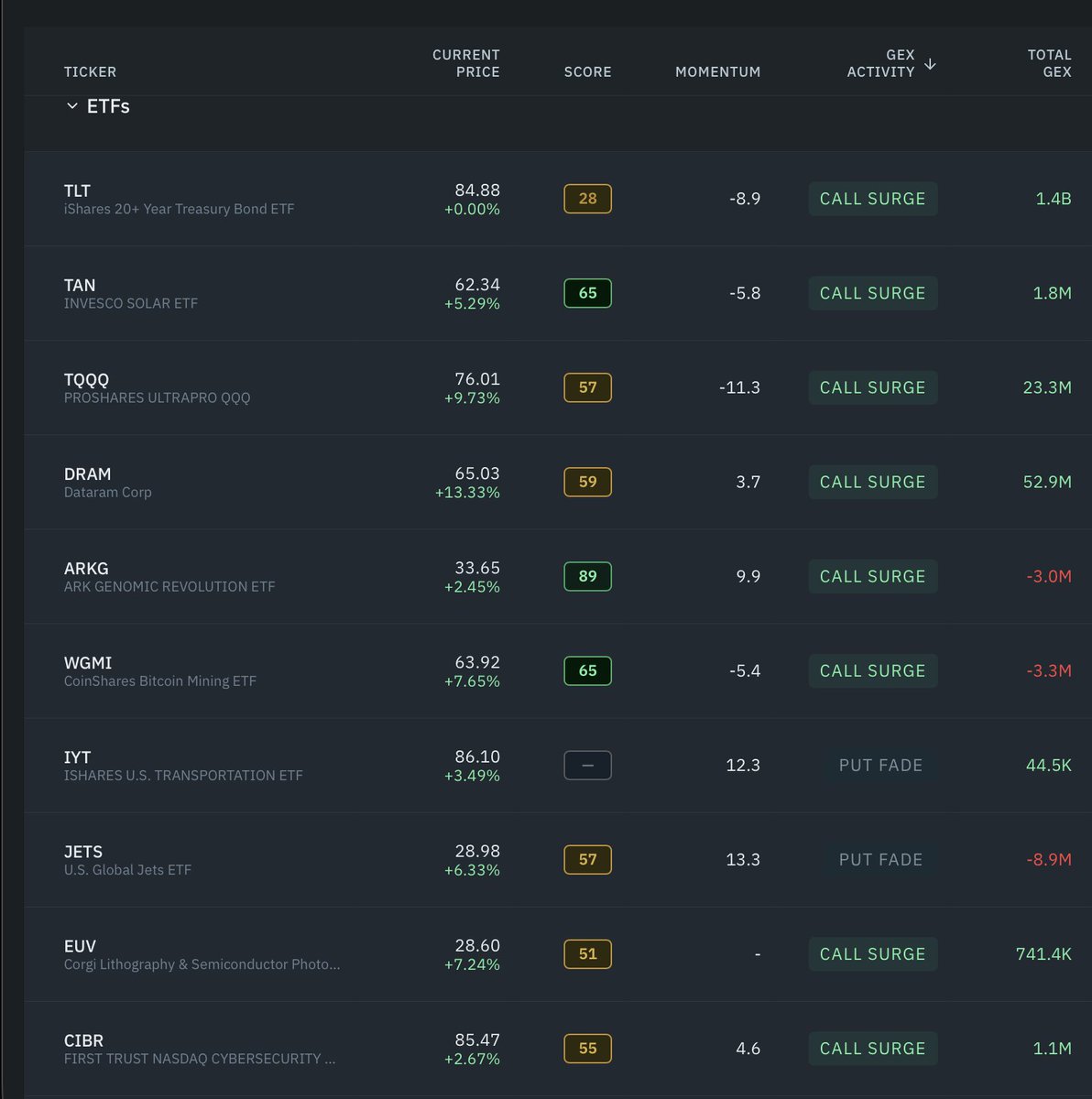Click TLT score badge 28
Viewport: 1092px width, 1099px height.
[x=587, y=199]
